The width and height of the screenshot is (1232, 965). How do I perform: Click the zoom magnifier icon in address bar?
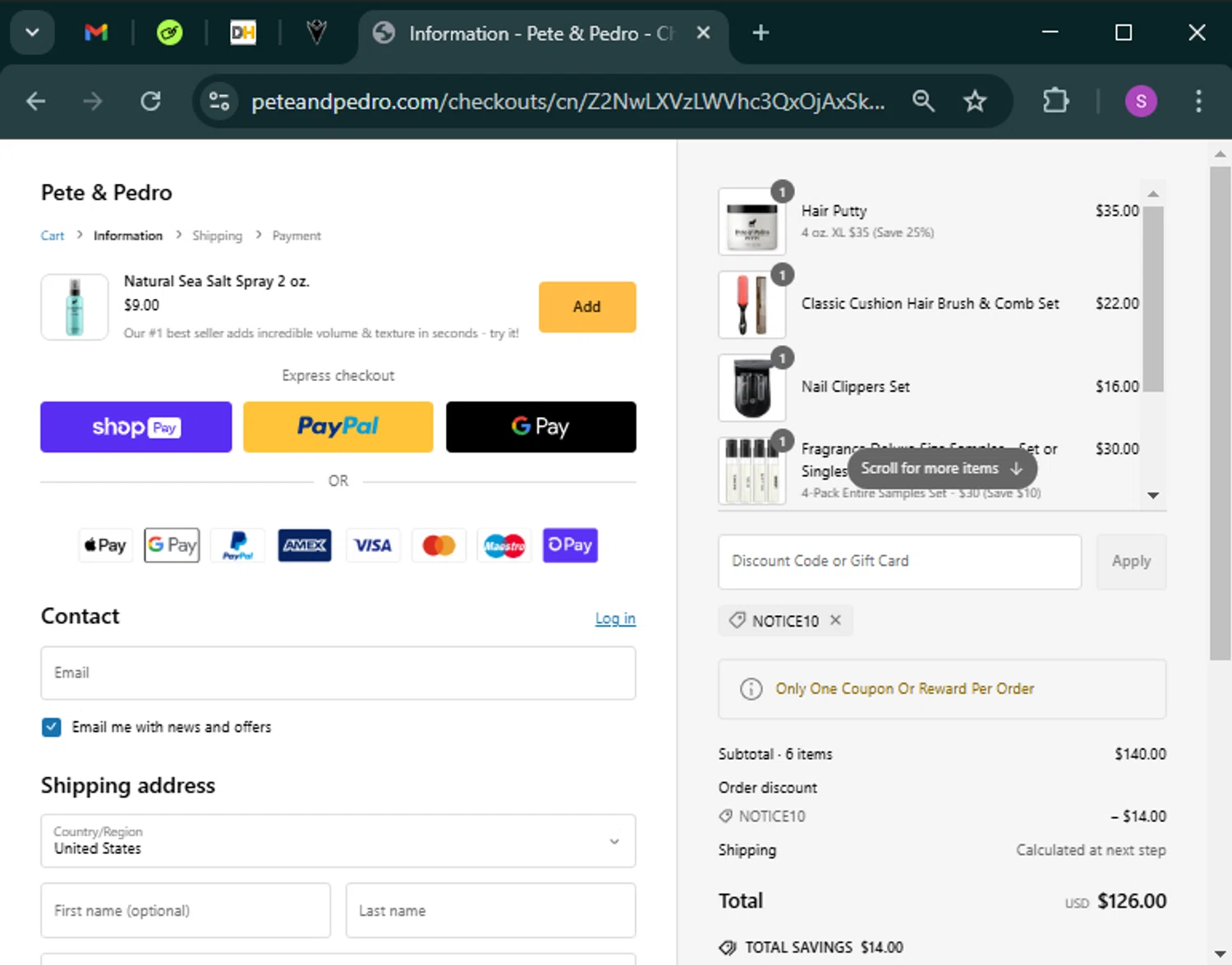(923, 101)
